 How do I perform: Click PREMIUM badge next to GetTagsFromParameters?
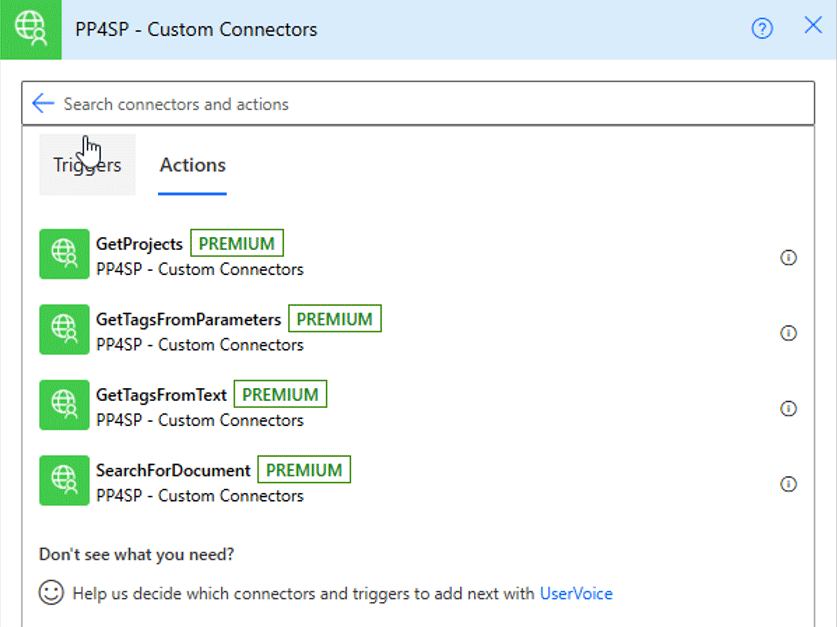click(335, 319)
